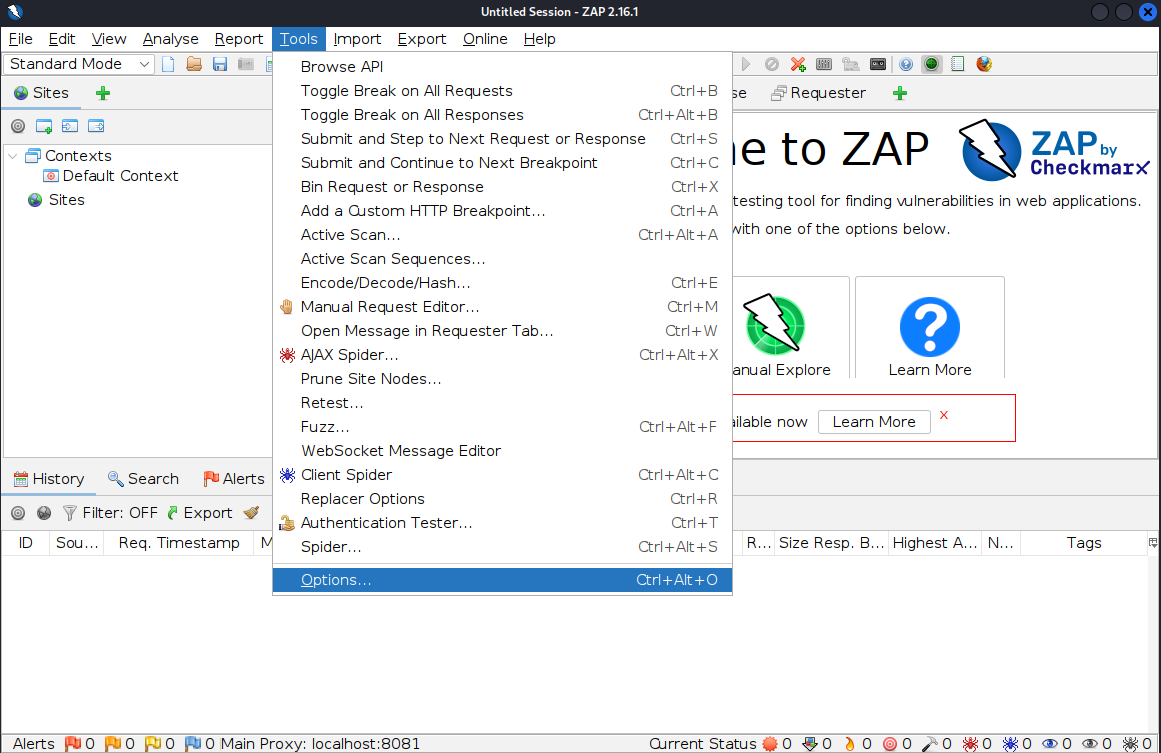Toggle the green radar HUD button
The height and width of the screenshot is (753, 1161).
point(931,64)
